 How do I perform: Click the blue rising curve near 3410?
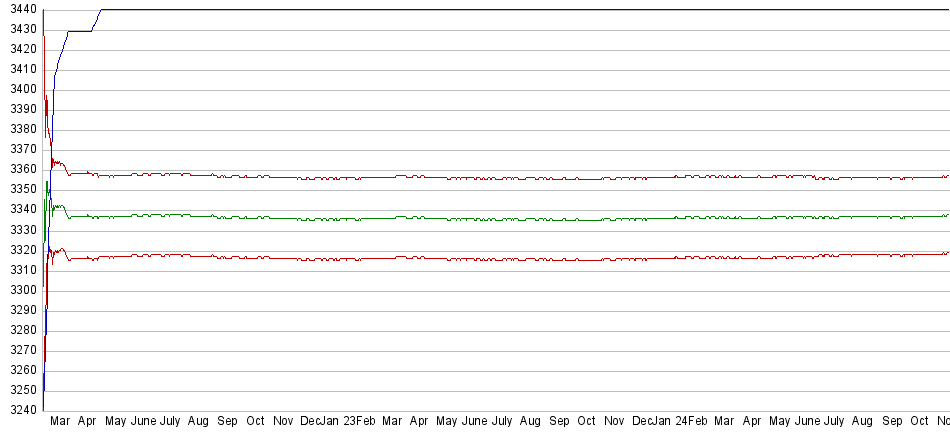click(58, 68)
